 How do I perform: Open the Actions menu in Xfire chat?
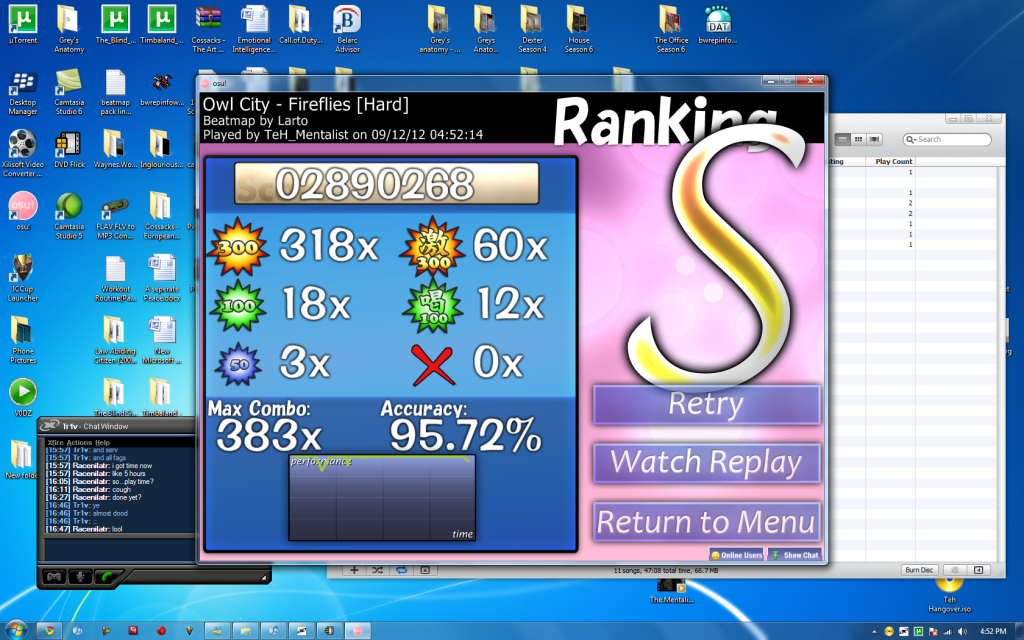pyautogui.click(x=80, y=443)
